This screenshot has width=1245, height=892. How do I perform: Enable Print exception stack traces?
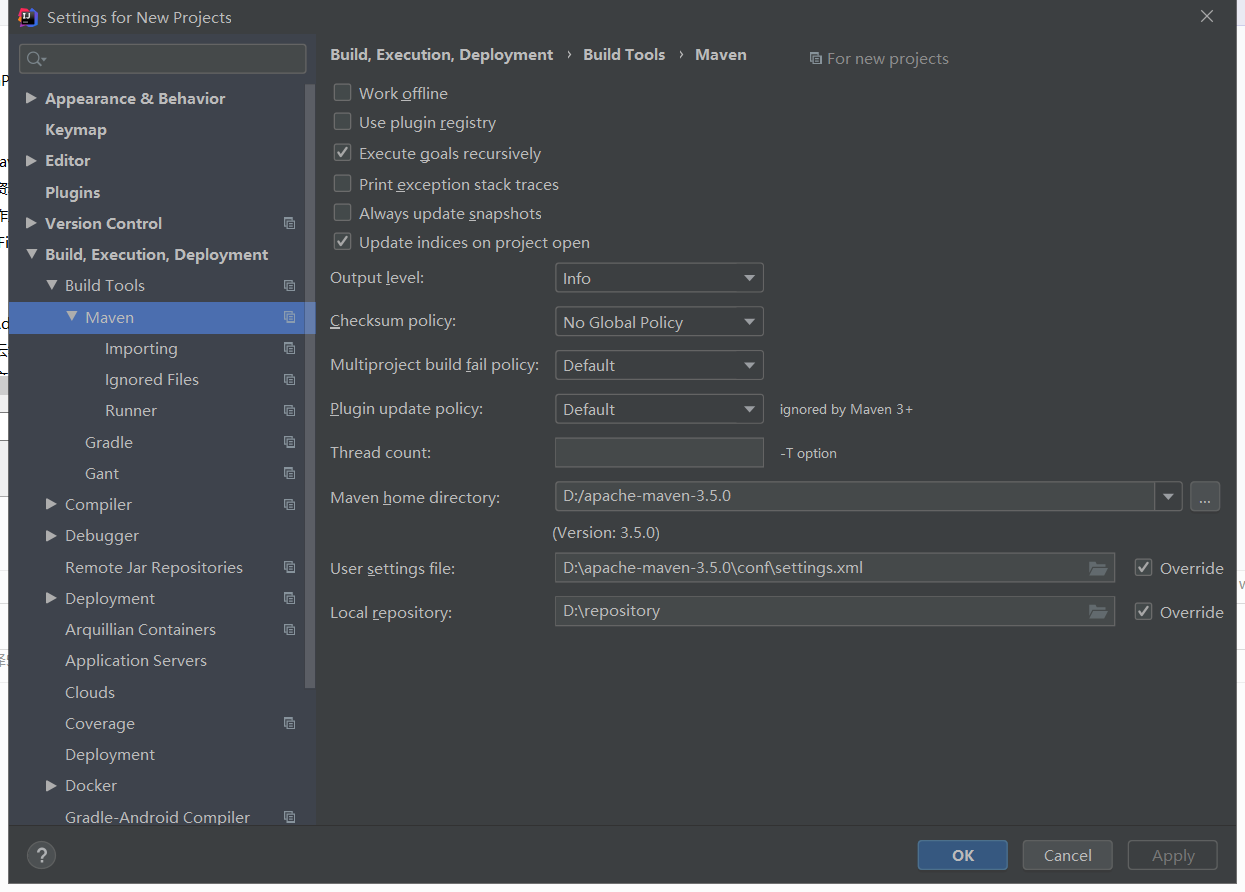point(342,184)
